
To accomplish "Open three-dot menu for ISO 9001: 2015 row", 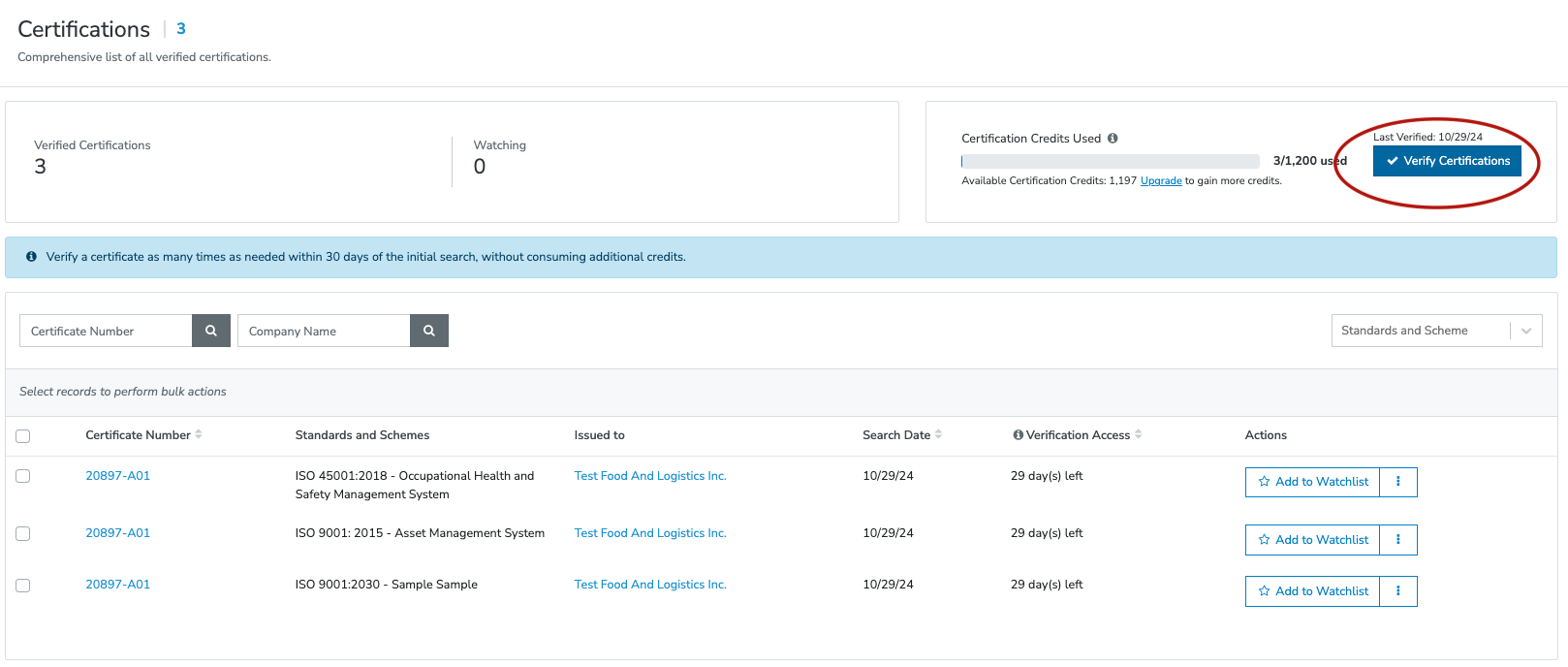I will [x=1397, y=540].
